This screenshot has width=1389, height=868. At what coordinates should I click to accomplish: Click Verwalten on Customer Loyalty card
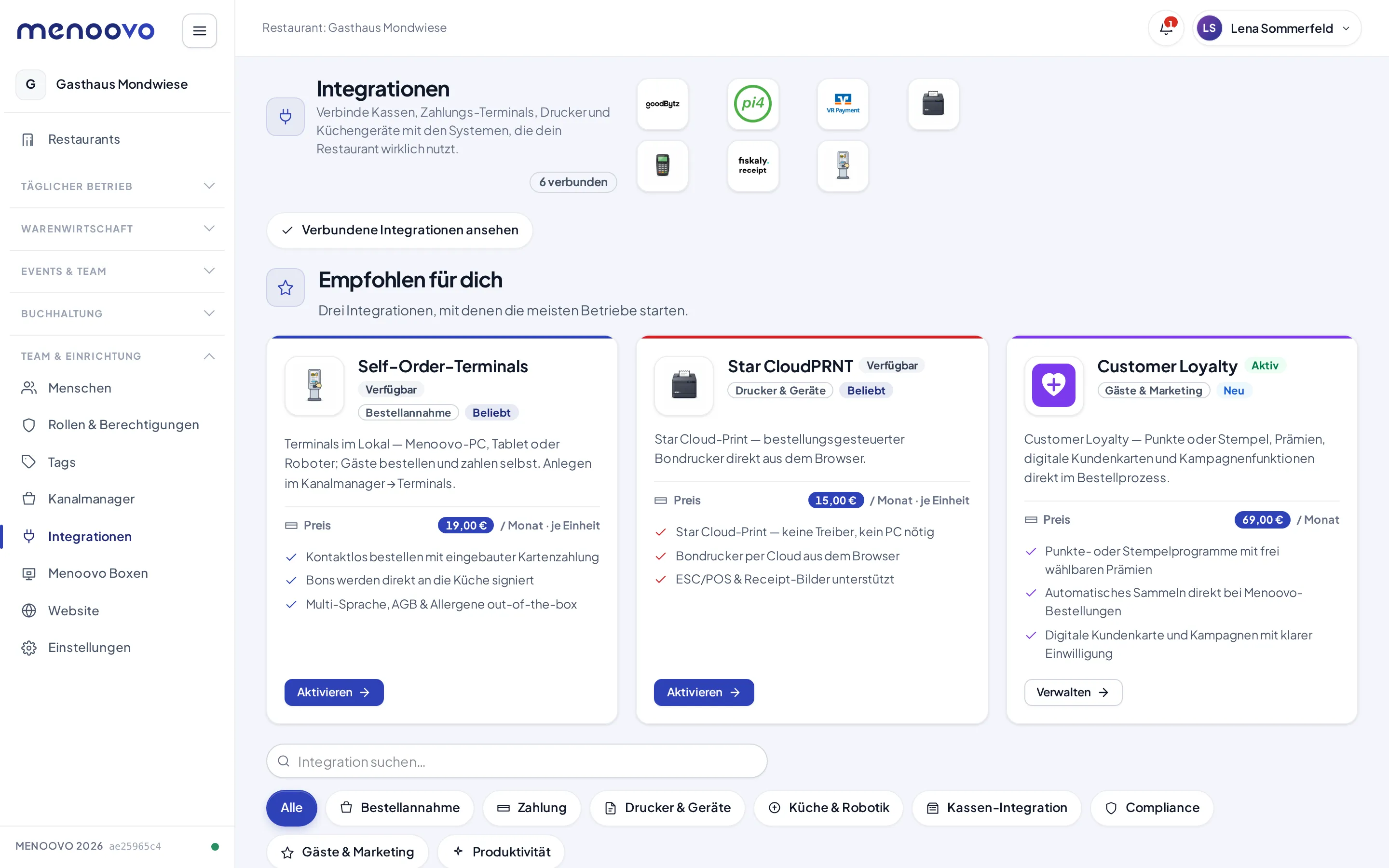click(x=1073, y=692)
